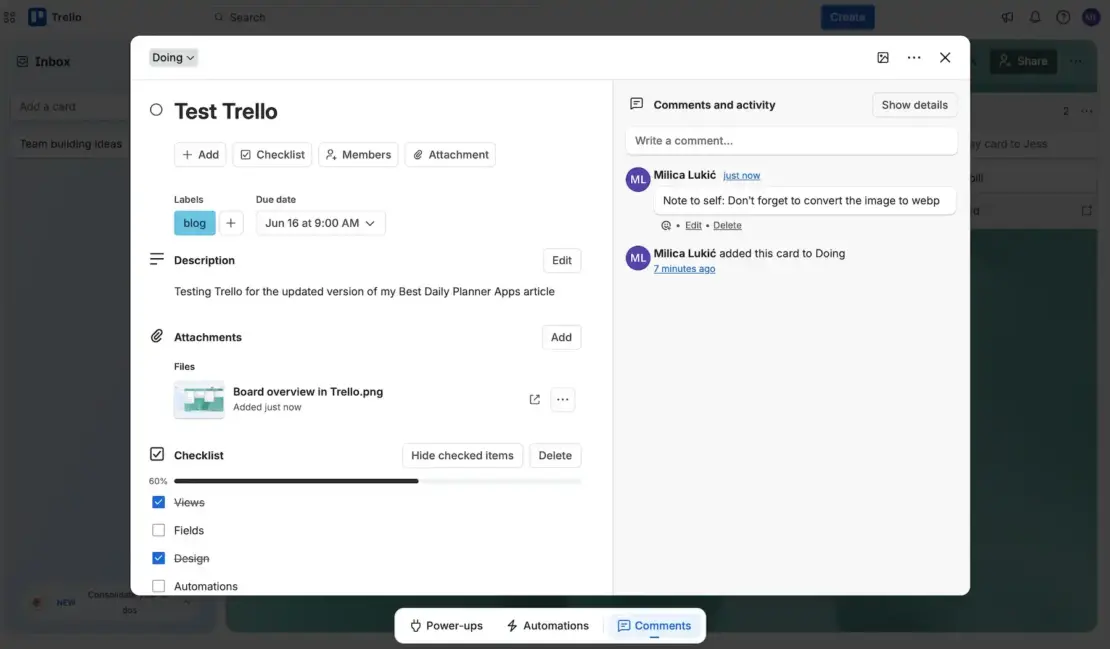Edit the Note to self comment
This screenshot has width=1110, height=649.
[x=693, y=225]
